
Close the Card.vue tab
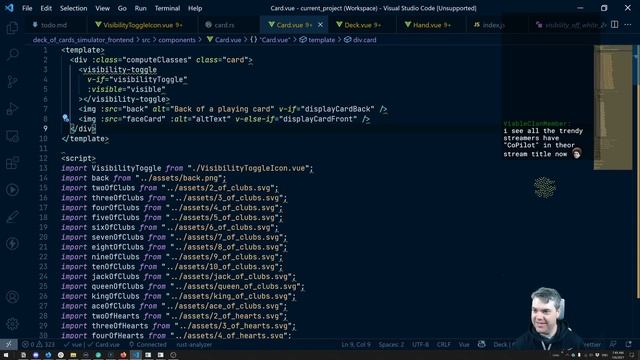point(320,25)
